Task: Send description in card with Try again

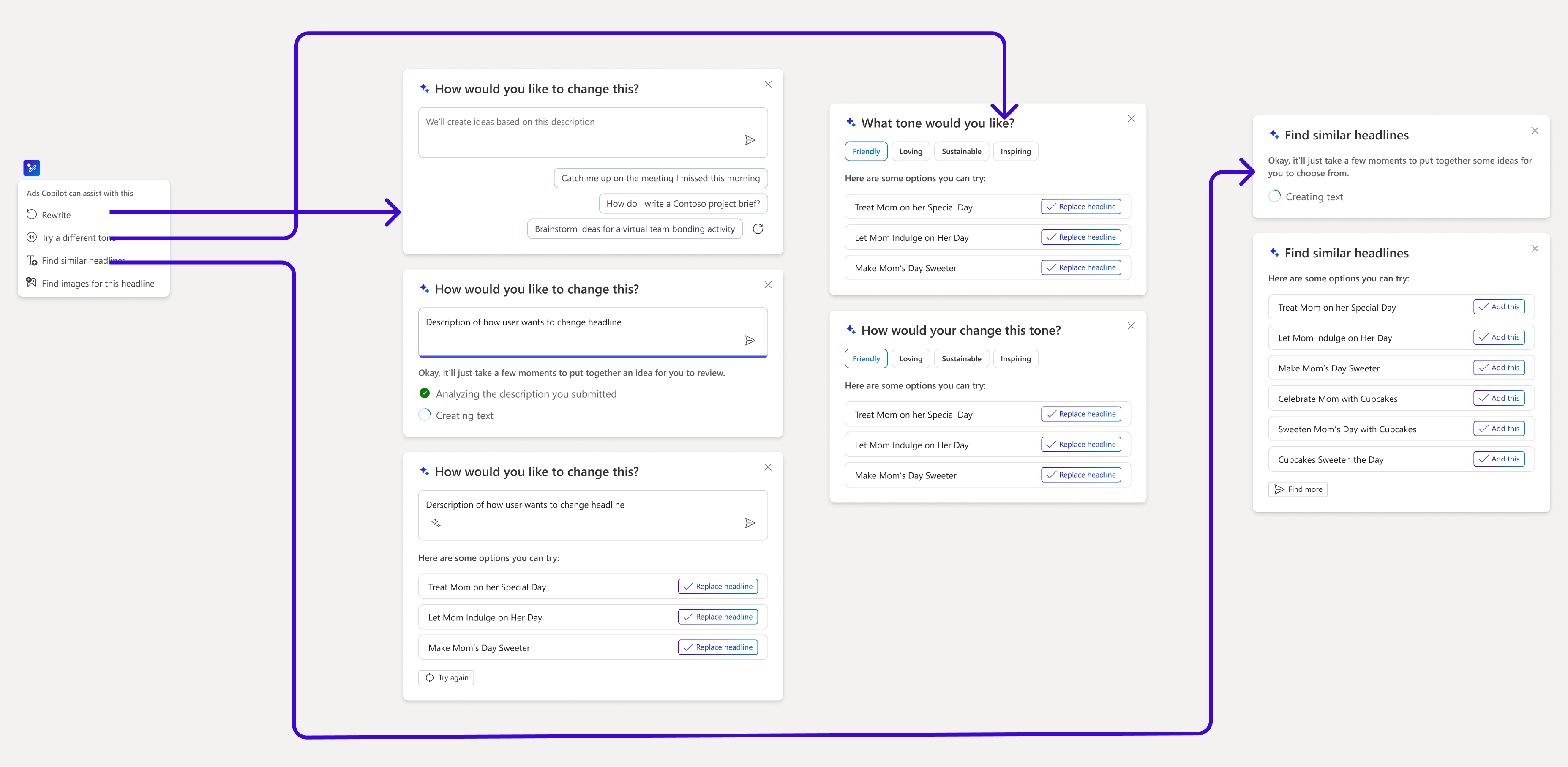Action: point(750,523)
